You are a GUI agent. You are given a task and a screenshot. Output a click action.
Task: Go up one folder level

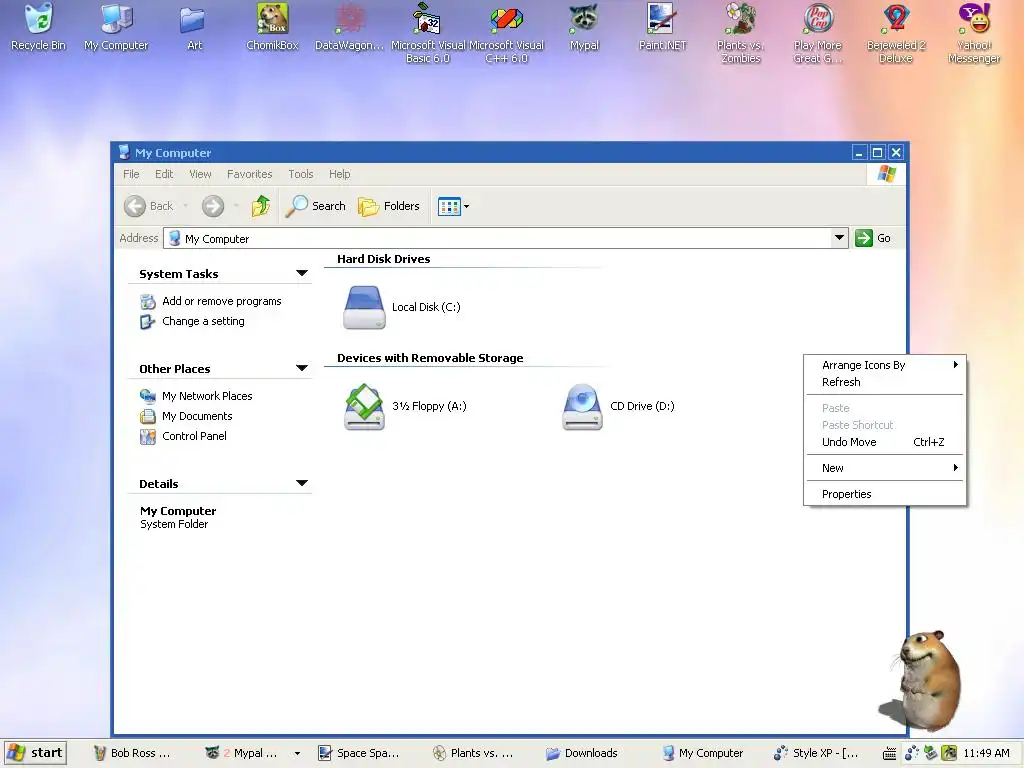pyautogui.click(x=261, y=206)
